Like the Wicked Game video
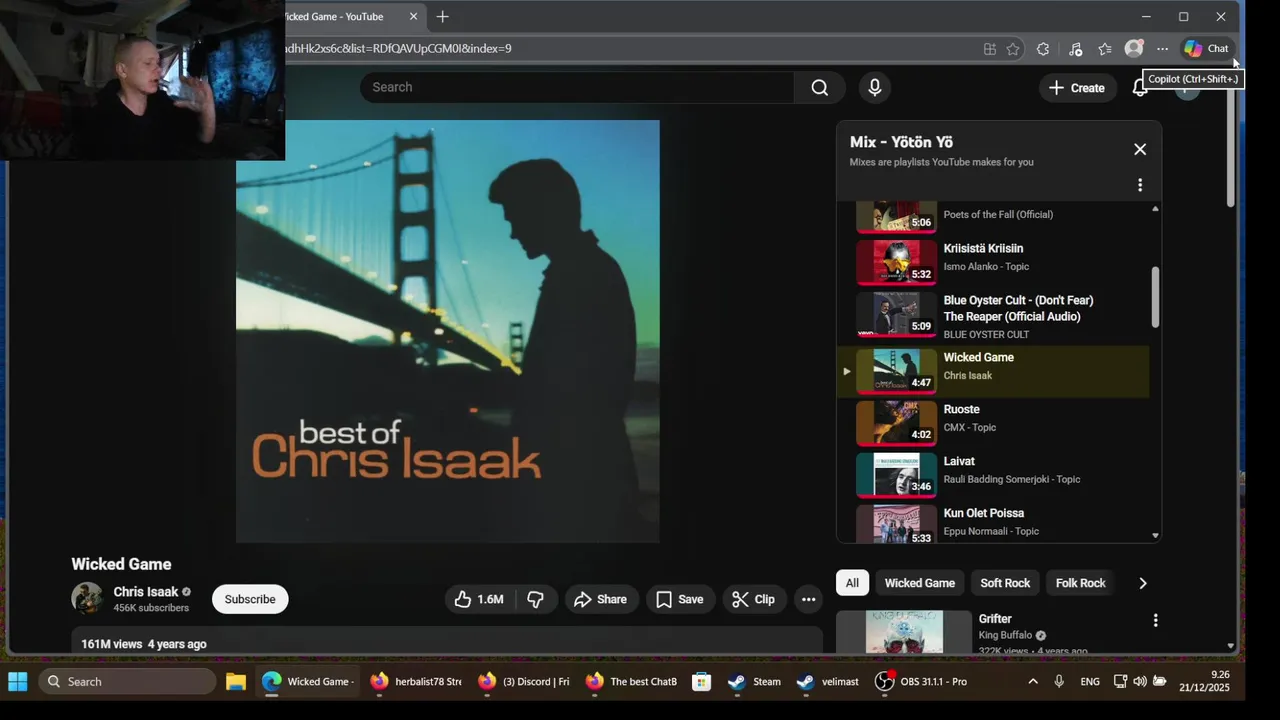Image resolution: width=1280 pixels, height=720 pixels. pos(479,599)
